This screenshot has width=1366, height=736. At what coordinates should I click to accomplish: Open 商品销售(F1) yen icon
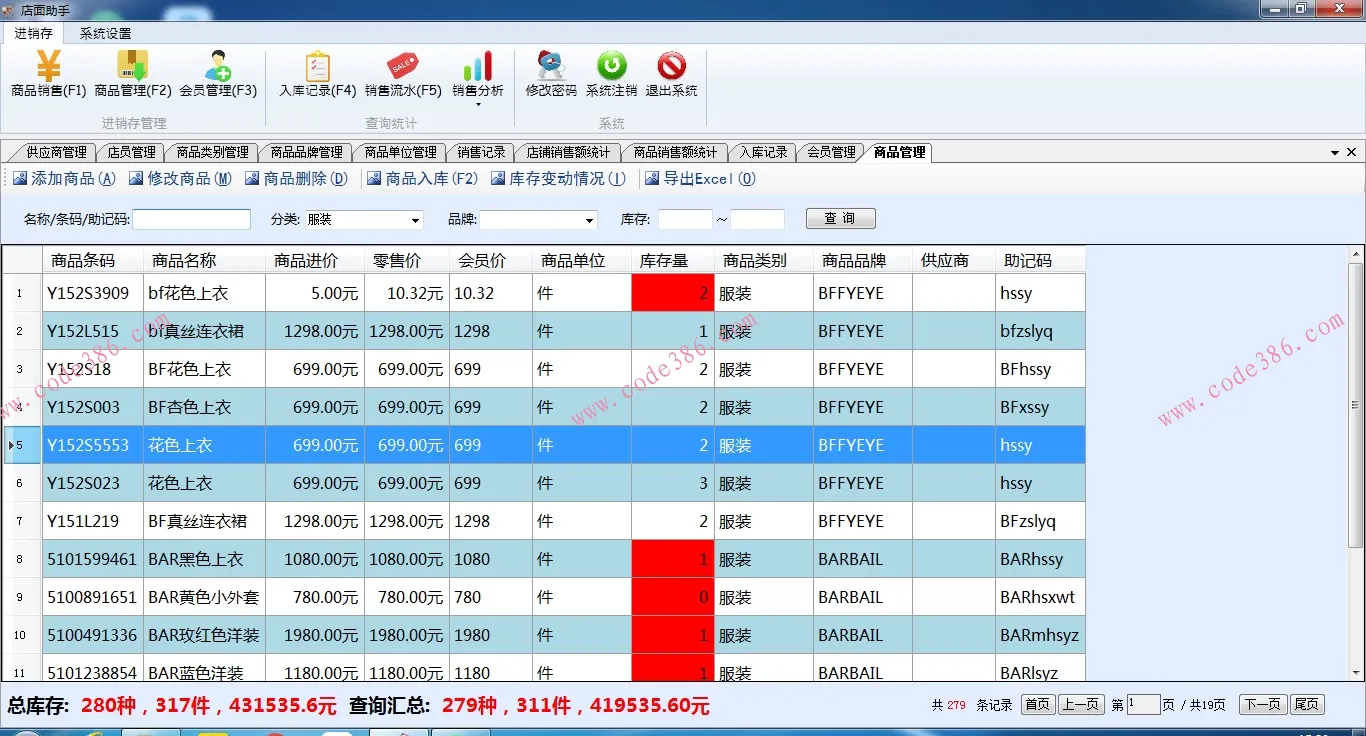pyautogui.click(x=48, y=68)
